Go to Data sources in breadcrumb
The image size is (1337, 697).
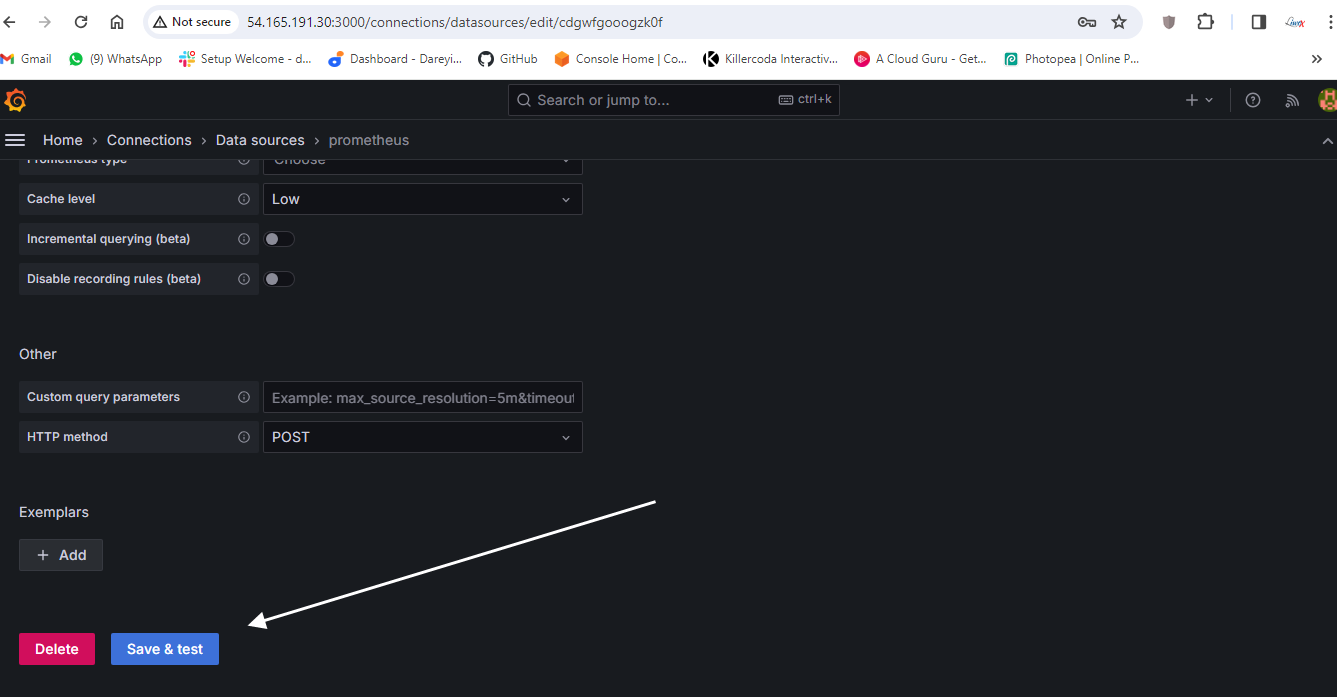pos(260,140)
